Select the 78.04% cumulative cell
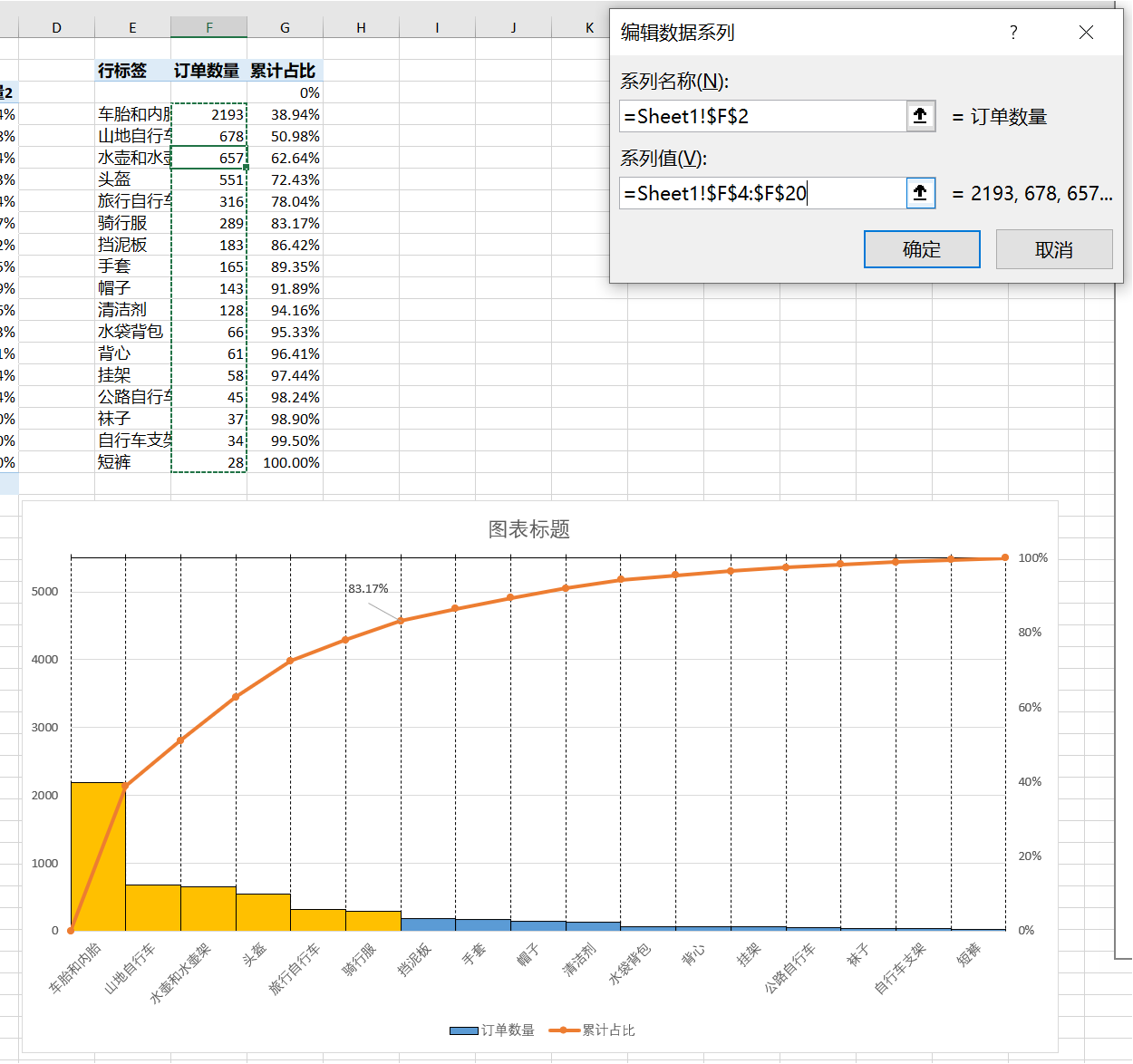Image resolution: width=1133 pixels, height=1064 pixels. pyautogui.click(x=285, y=201)
